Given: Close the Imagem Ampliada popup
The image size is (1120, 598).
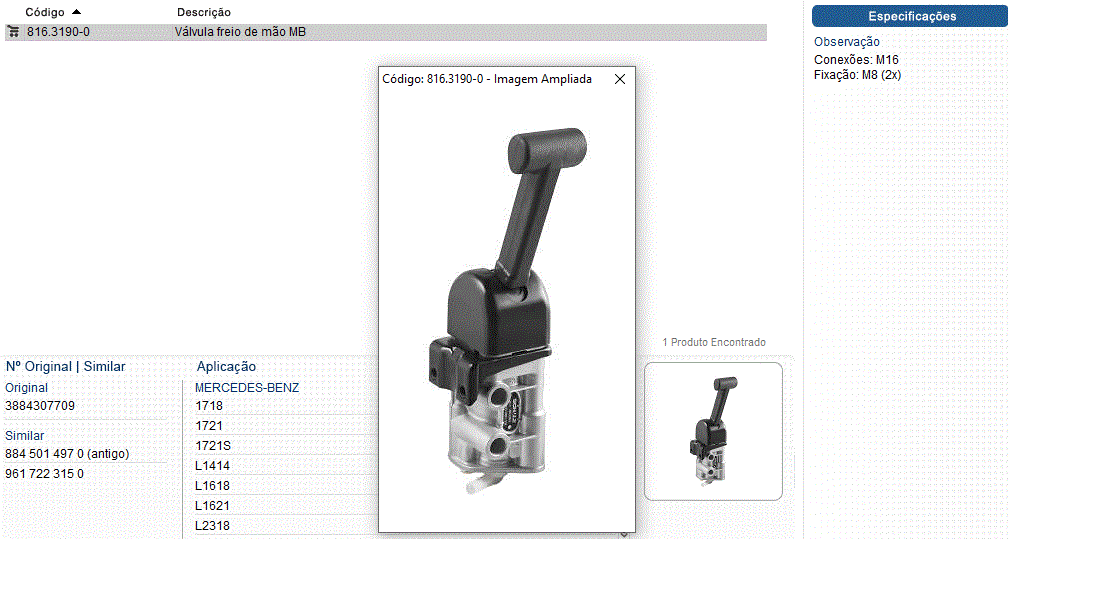Looking at the screenshot, I should 620,79.
